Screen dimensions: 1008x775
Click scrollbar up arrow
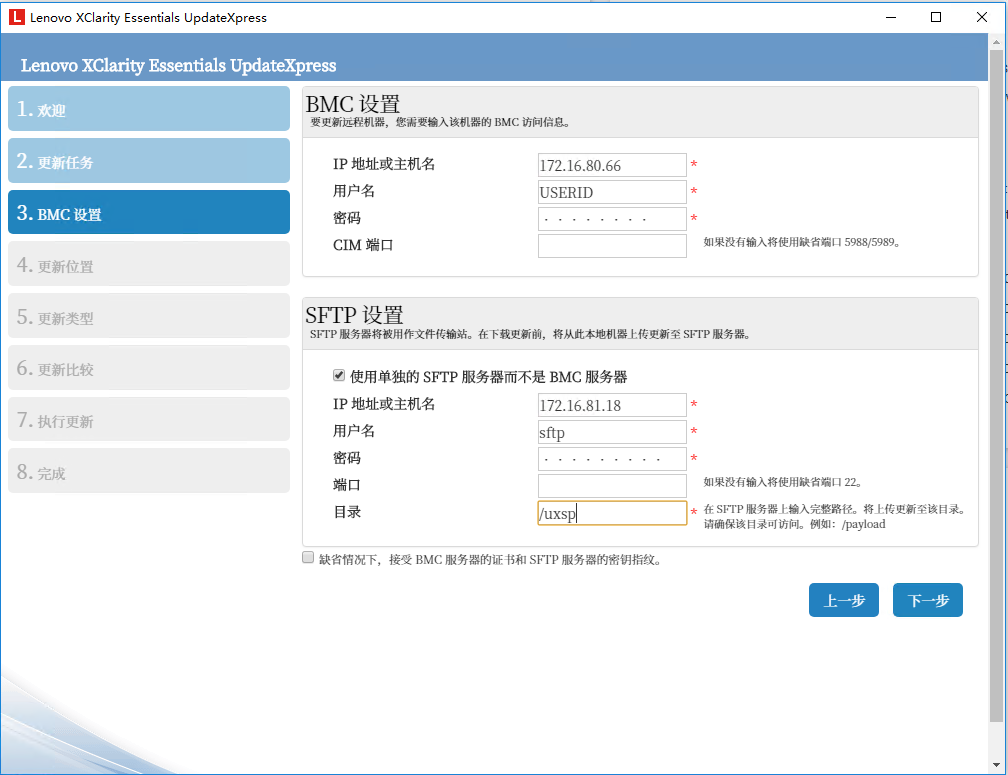click(x=996, y=42)
